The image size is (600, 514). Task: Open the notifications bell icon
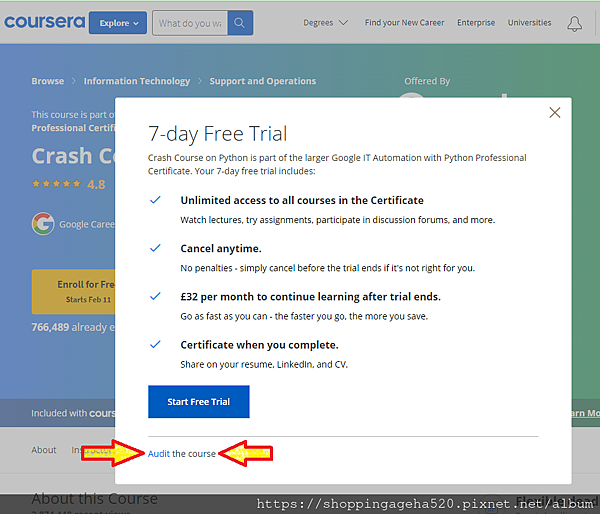[574, 24]
